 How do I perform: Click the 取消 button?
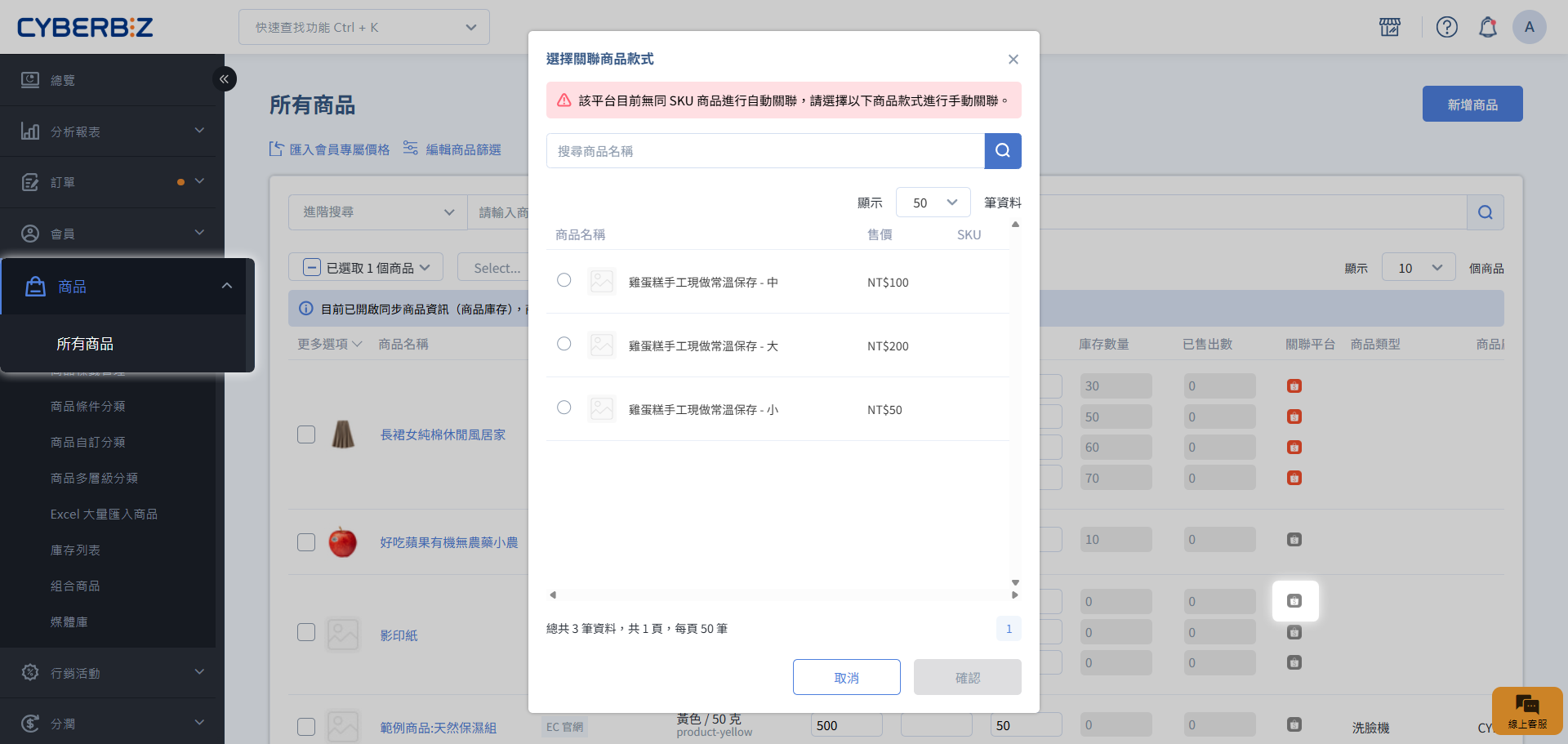click(x=846, y=677)
